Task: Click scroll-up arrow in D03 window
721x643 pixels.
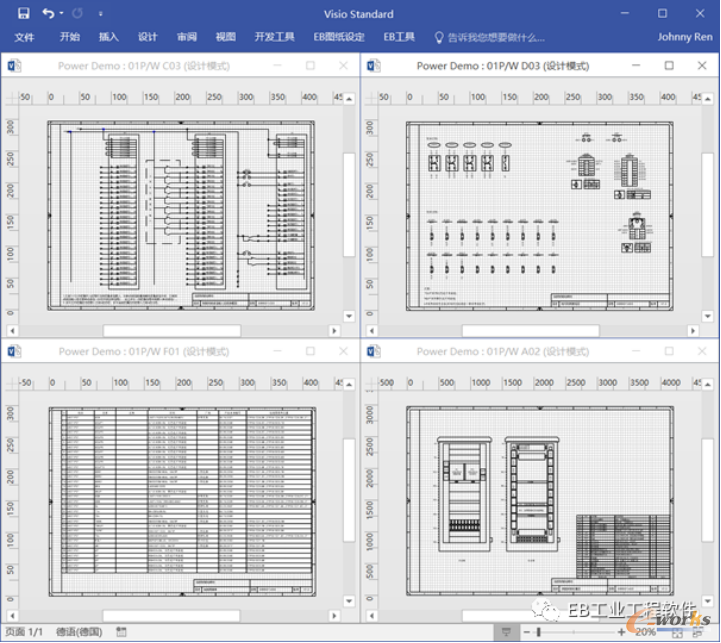Action: [x=708, y=98]
